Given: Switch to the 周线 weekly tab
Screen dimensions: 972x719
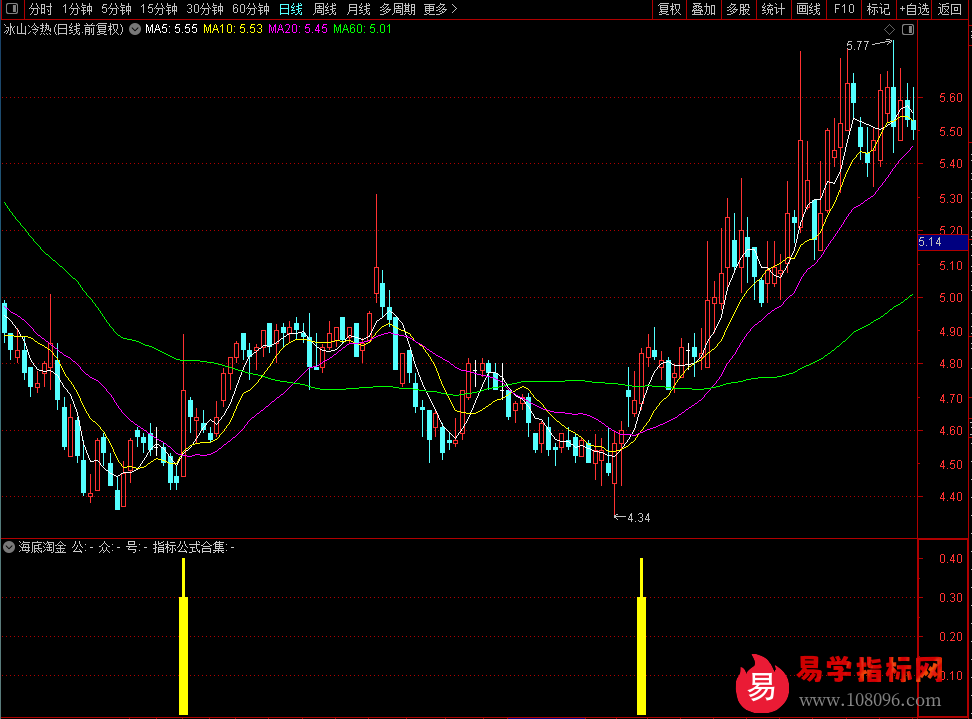Looking at the screenshot, I should point(325,9).
